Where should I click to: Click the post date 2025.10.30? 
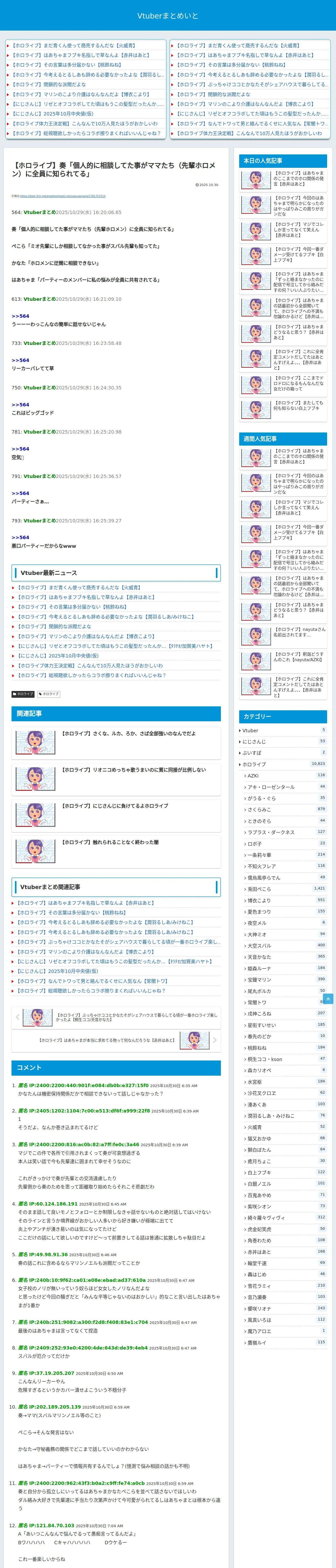[207, 185]
